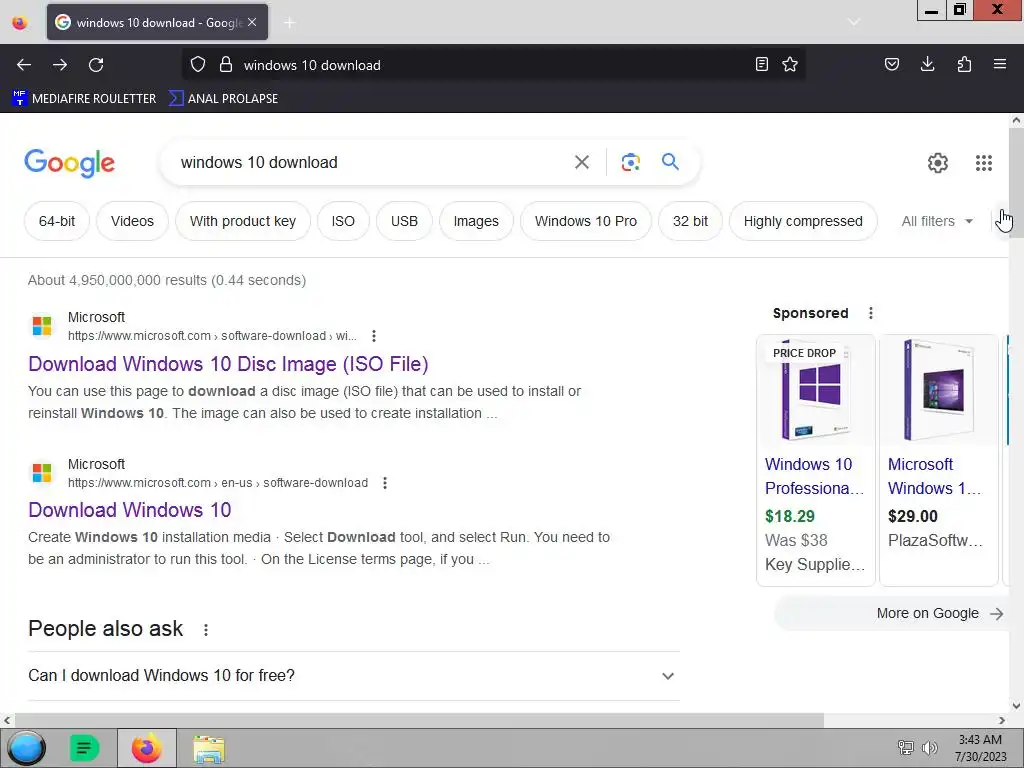Click the network tray icon
The height and width of the screenshot is (768, 1024).
coord(906,748)
